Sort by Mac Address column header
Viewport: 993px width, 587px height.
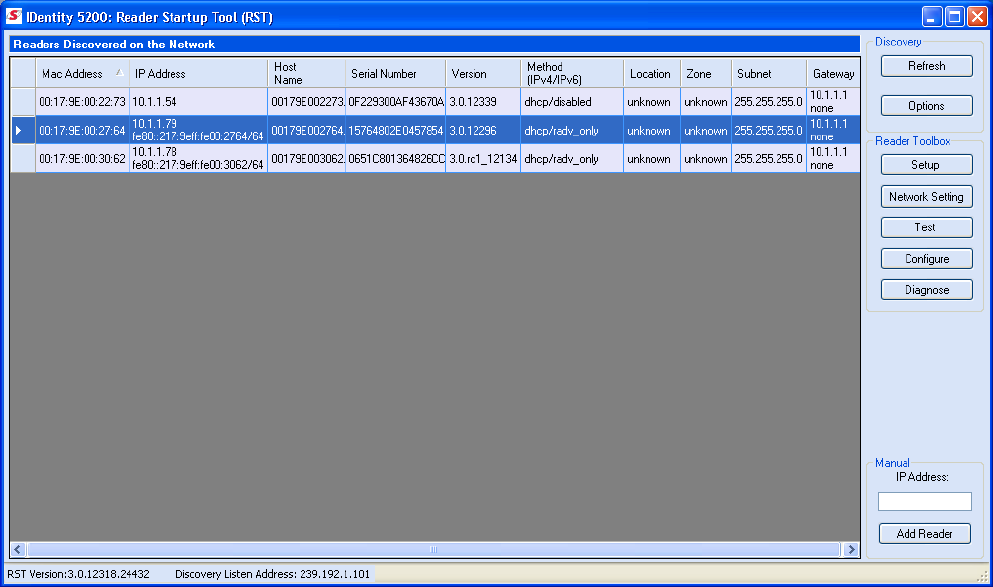(82, 73)
